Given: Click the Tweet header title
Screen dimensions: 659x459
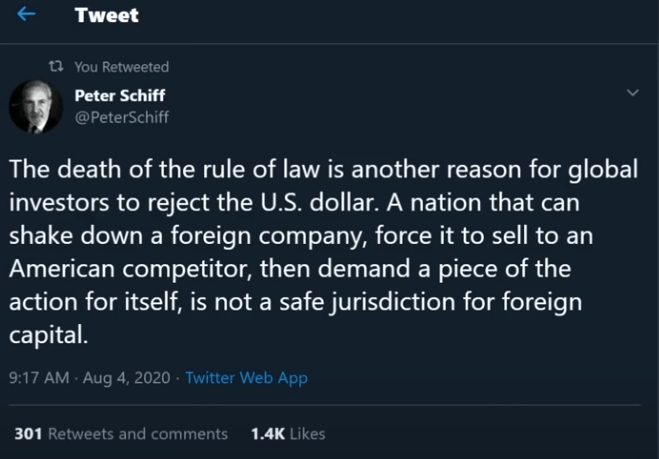Looking at the screenshot, I should click(107, 16).
